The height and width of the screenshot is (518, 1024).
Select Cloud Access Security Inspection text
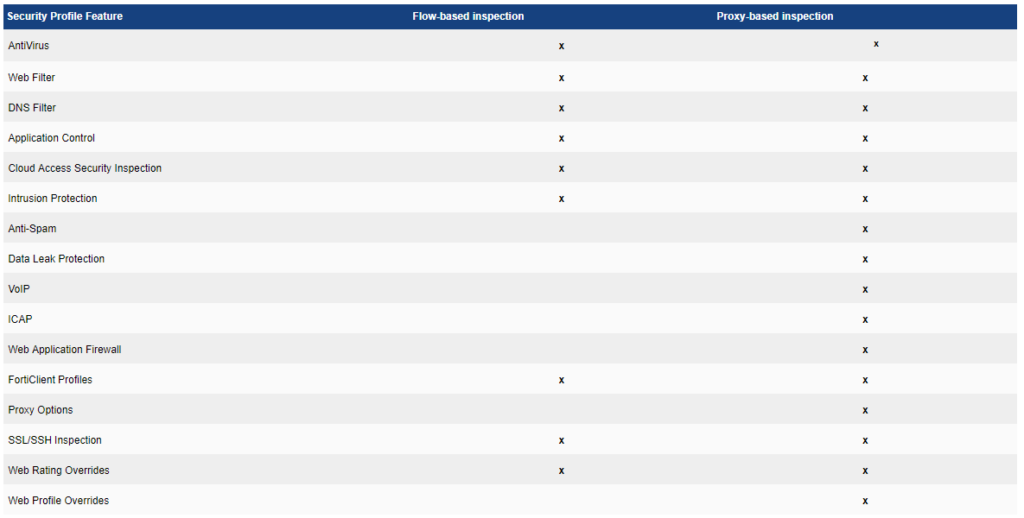pos(85,168)
